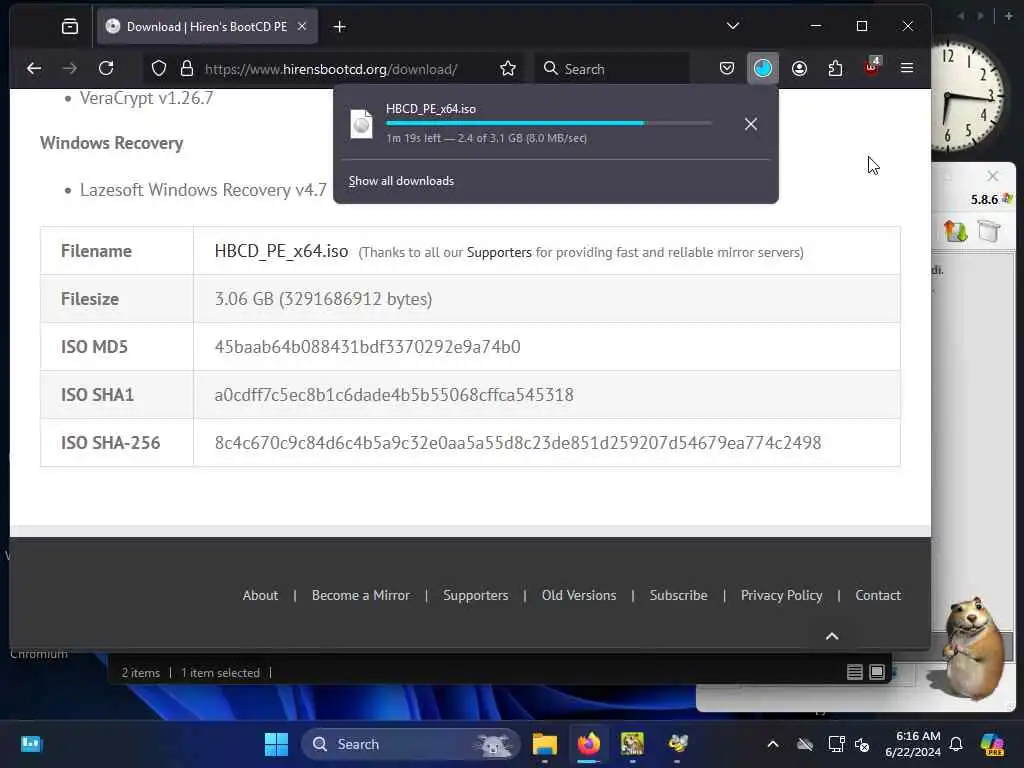Show all downloads
The height and width of the screenshot is (768, 1024).
[401, 181]
